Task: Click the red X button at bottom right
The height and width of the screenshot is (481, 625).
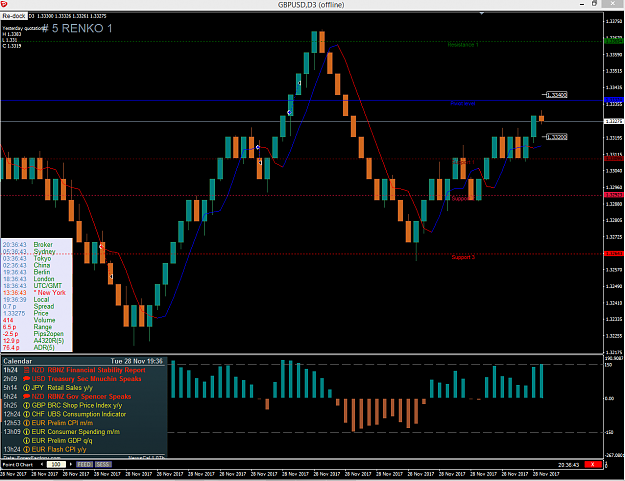Action: pos(593,464)
